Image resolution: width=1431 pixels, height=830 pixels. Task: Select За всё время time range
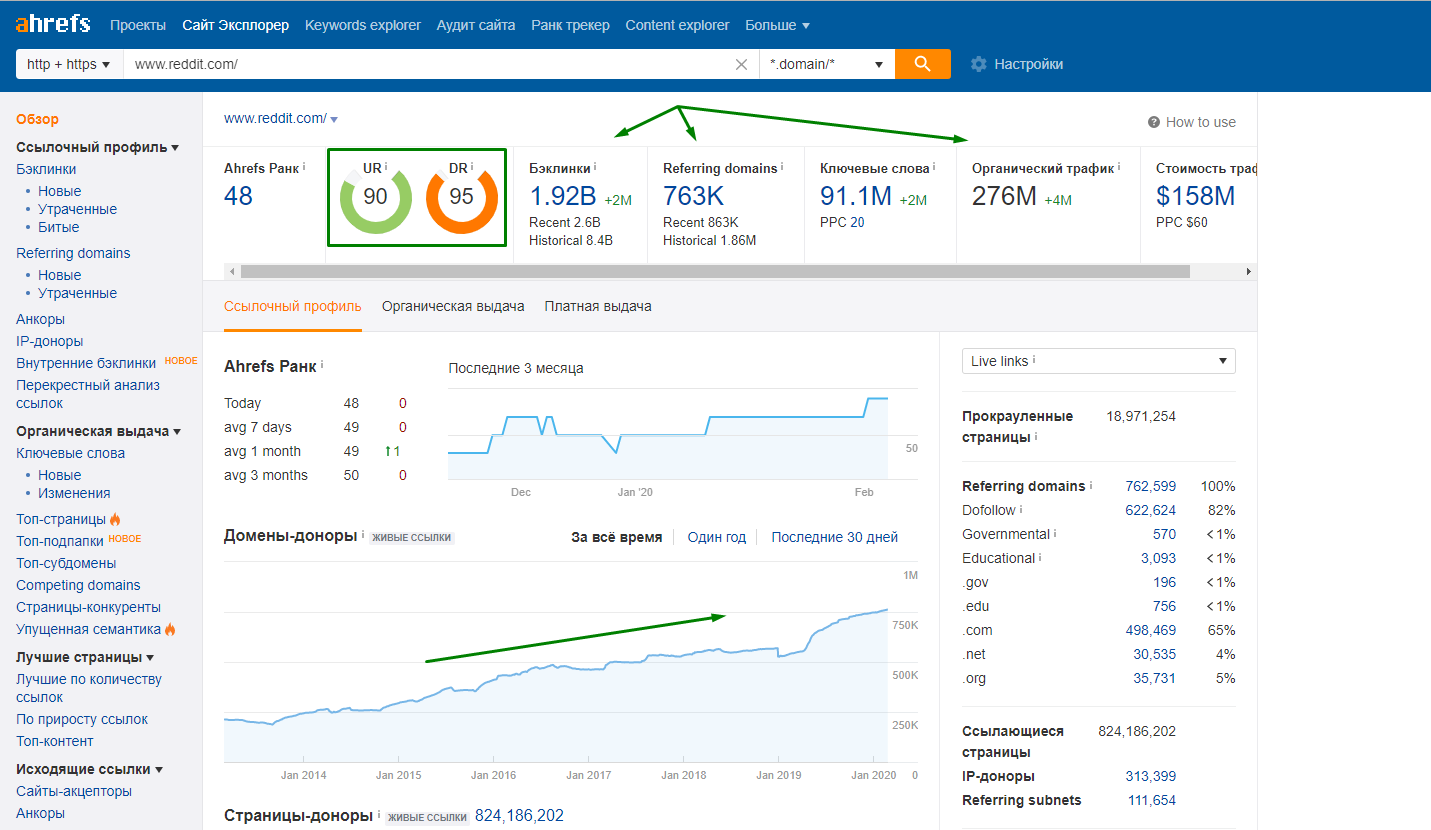tap(616, 537)
